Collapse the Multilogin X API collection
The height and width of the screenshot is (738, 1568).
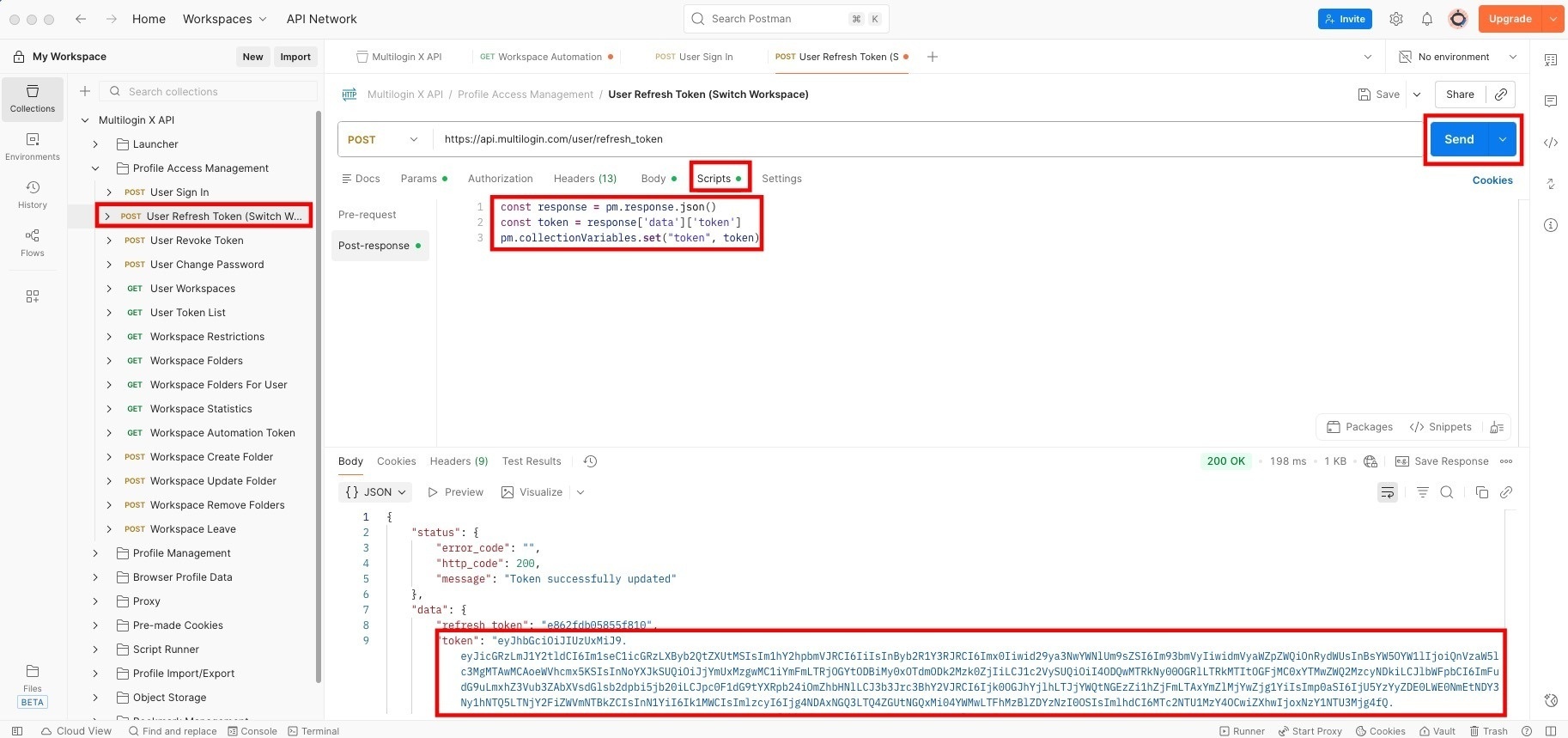pos(85,120)
